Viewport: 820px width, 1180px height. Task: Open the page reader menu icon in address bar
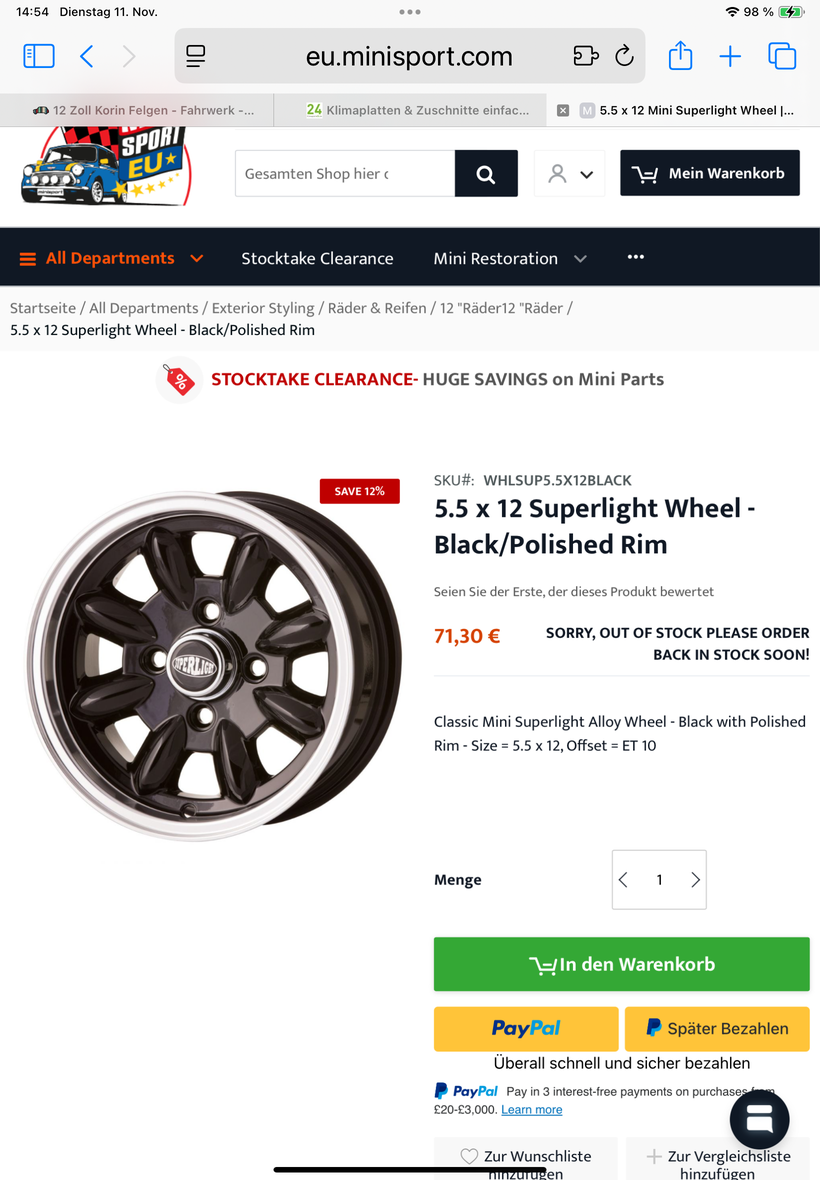tap(196, 56)
